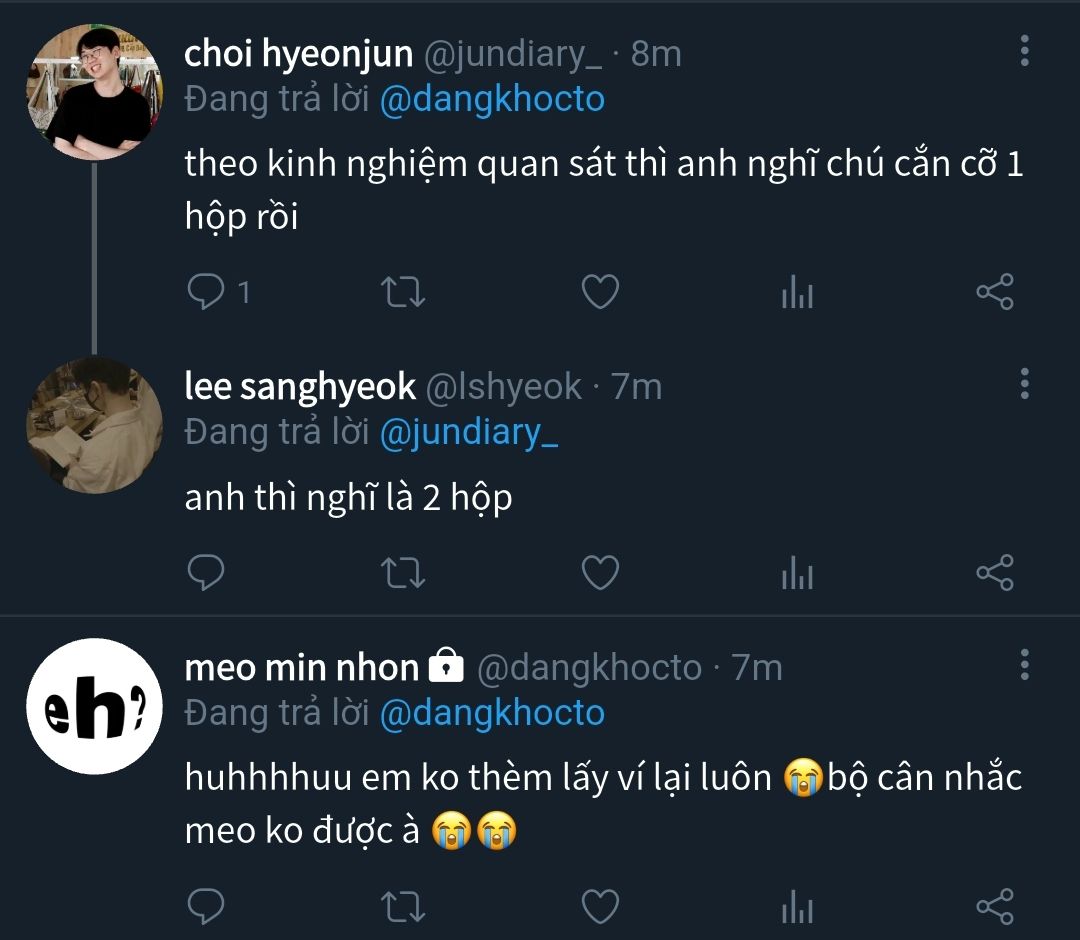The image size is (1080, 940).
Task: Retweet choi hyeonjun's tweet
Action: (x=404, y=292)
